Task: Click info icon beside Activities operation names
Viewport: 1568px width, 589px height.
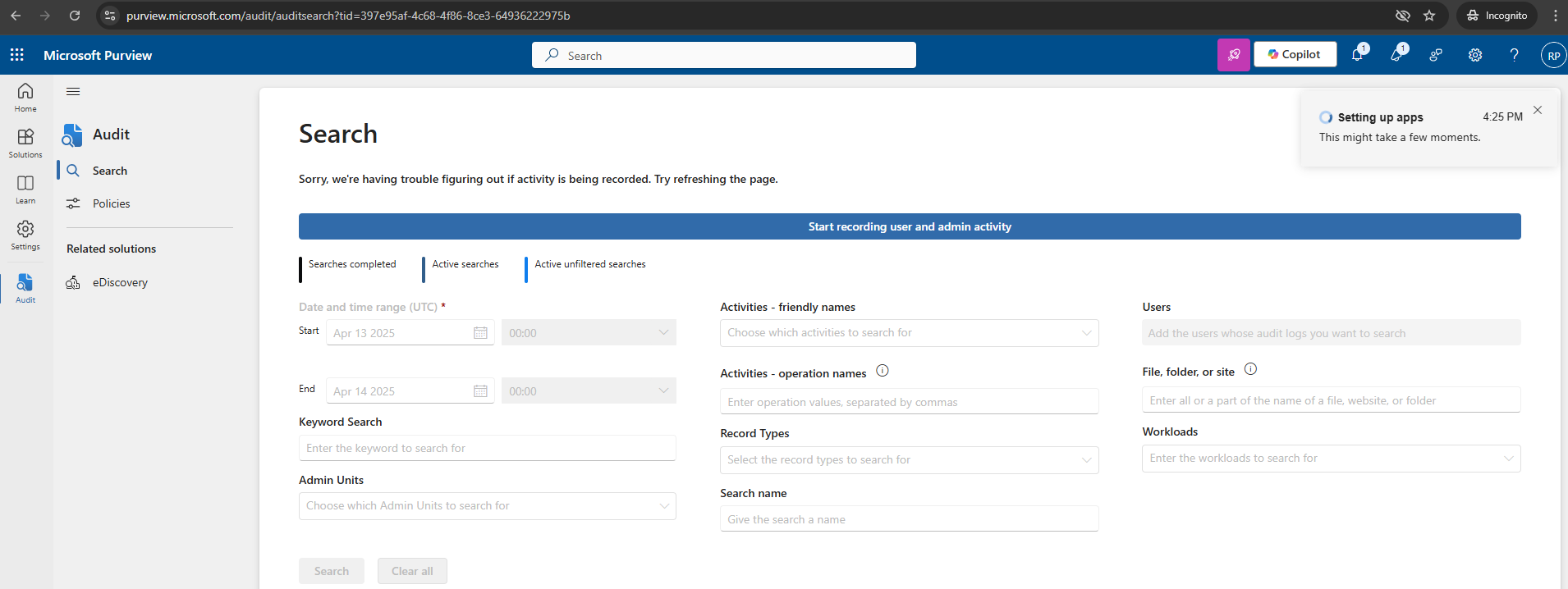Action: point(883,371)
